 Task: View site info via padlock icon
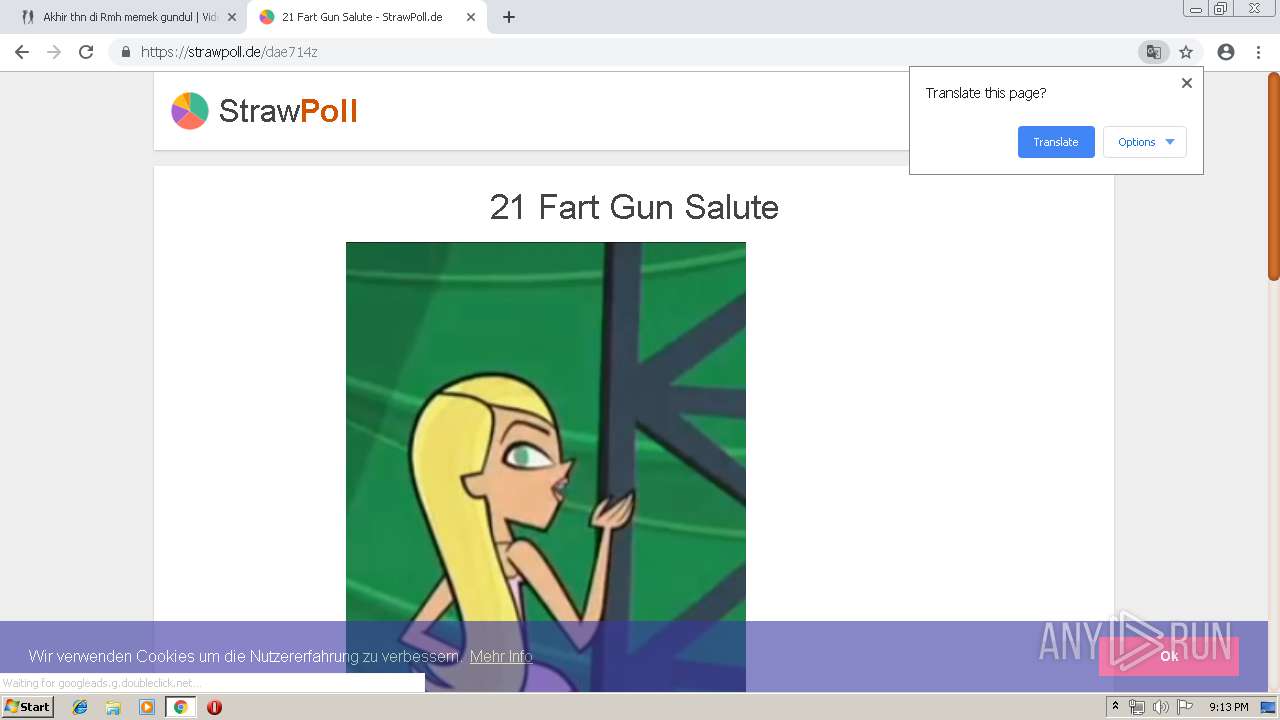(x=125, y=52)
